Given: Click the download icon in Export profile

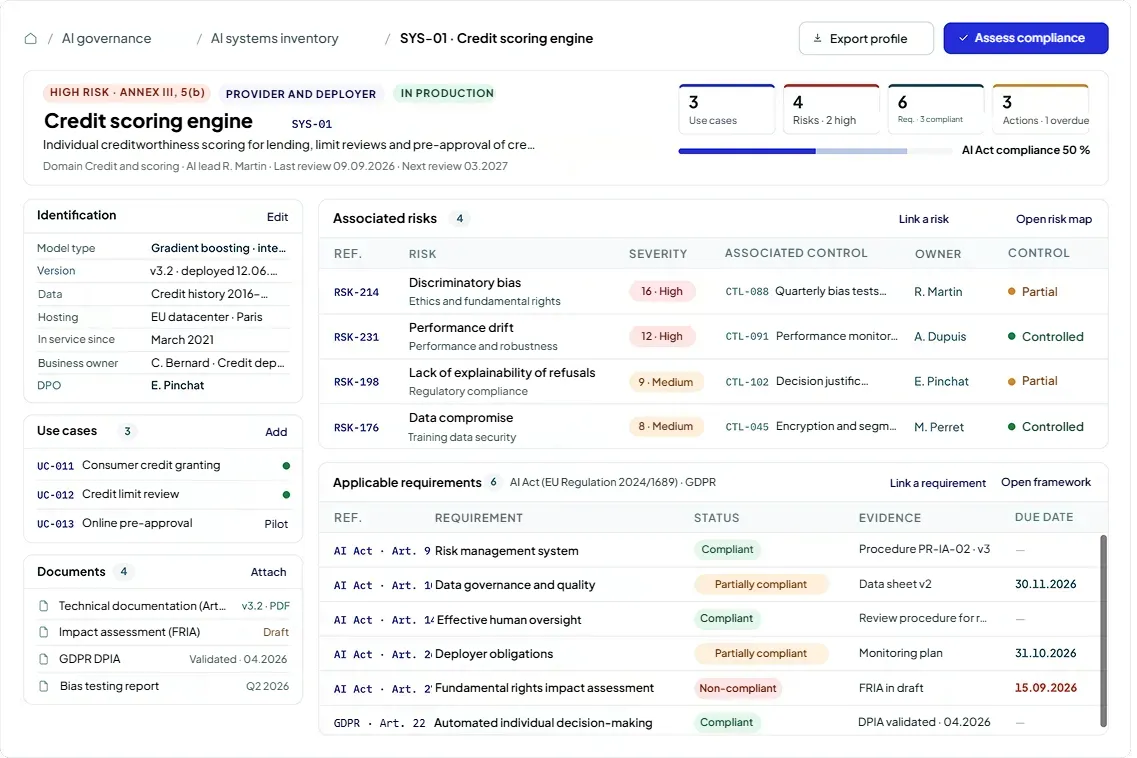Looking at the screenshot, I should tap(817, 38).
